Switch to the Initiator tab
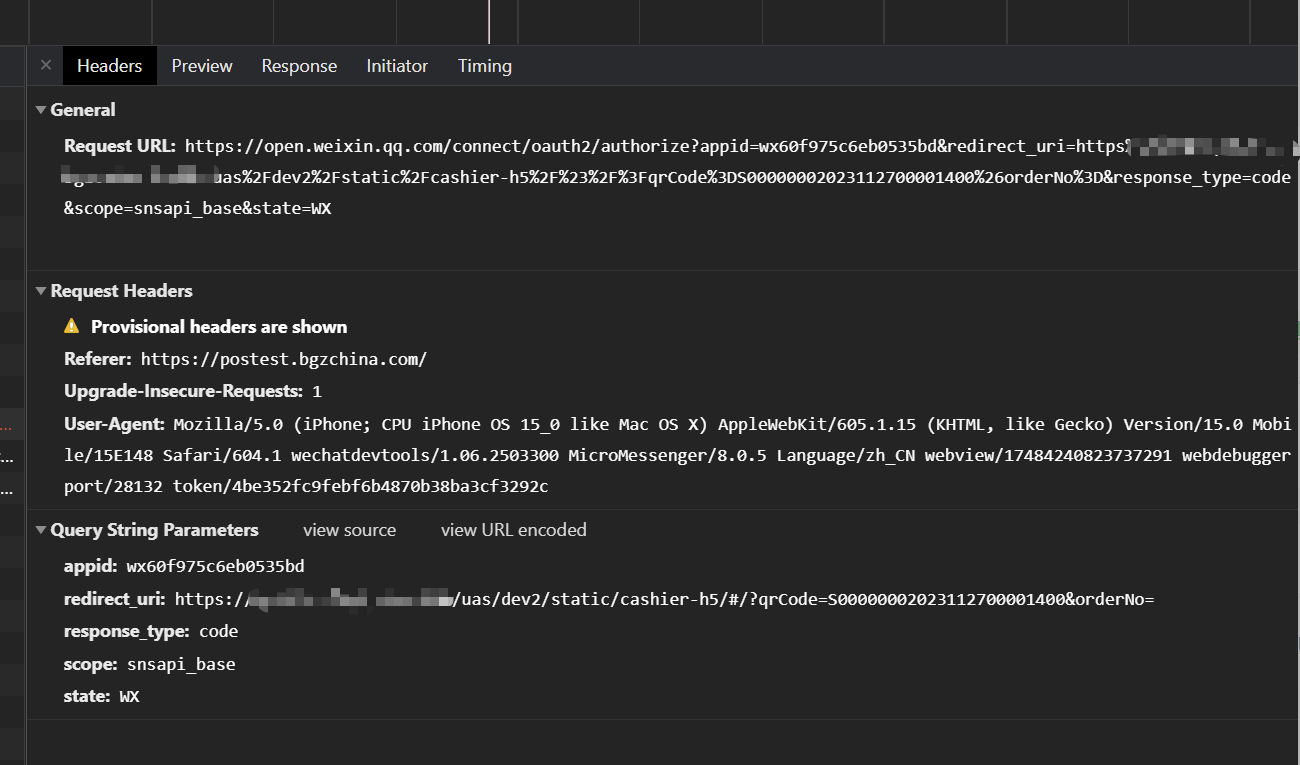The height and width of the screenshot is (765, 1300). click(x=397, y=66)
